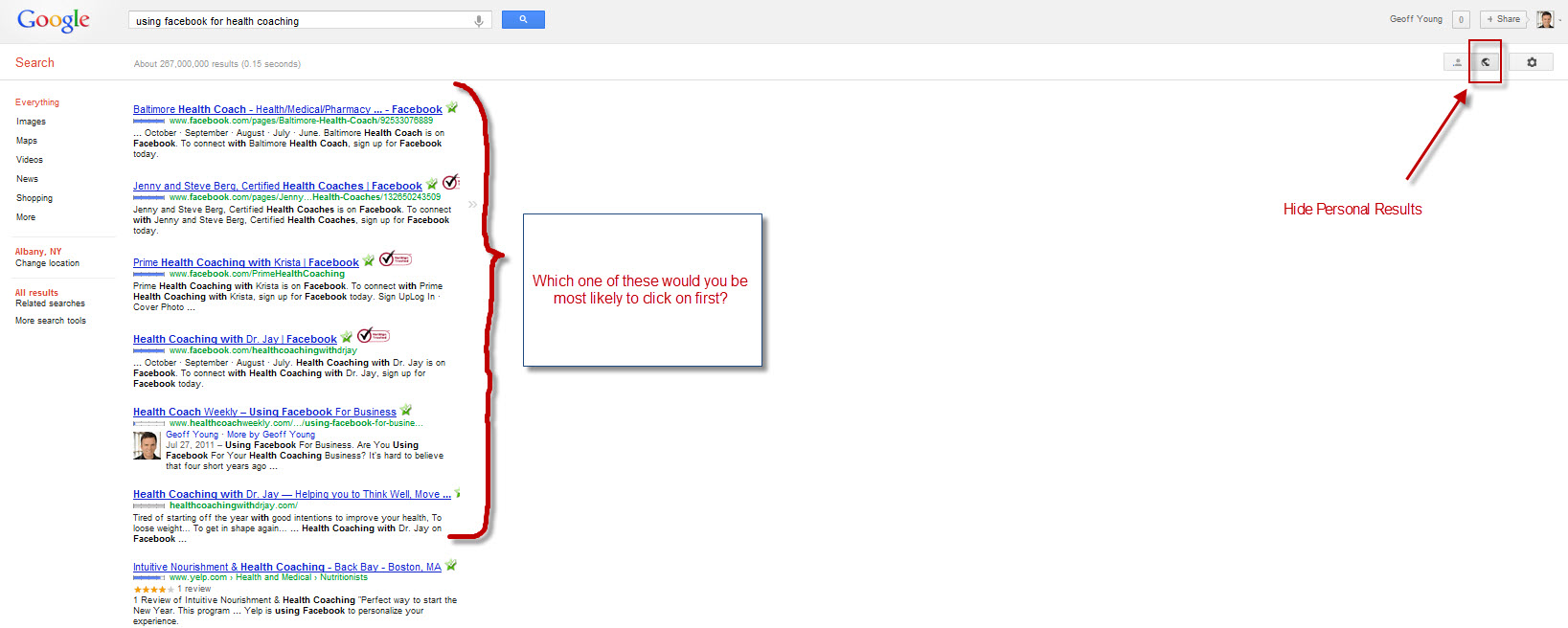Click the Albany, NY location text
Screen dimensions: 1568x628
pyautogui.click(x=38, y=252)
